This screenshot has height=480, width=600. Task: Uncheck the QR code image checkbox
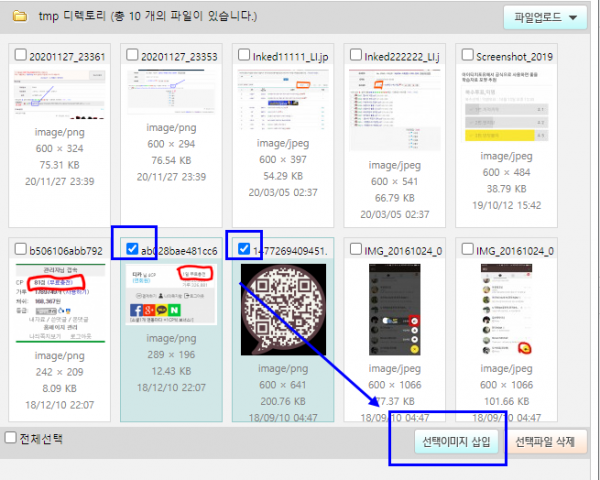tap(243, 248)
